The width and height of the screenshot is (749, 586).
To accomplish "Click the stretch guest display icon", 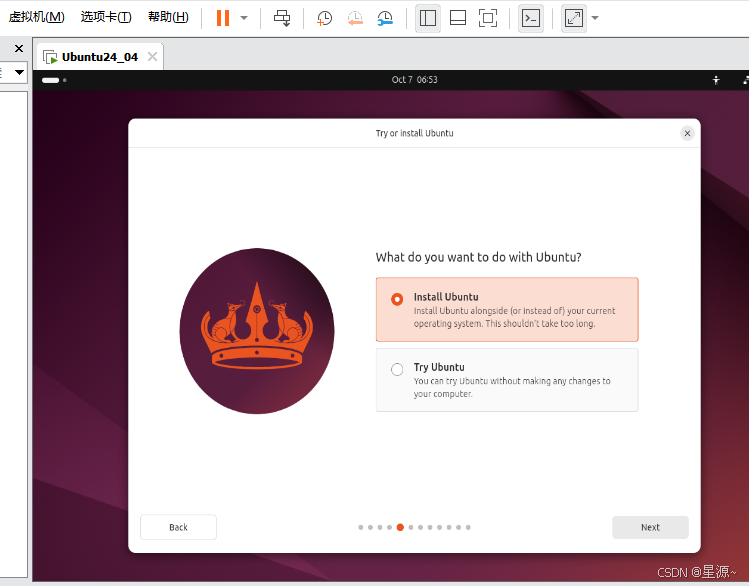I will [x=573, y=18].
